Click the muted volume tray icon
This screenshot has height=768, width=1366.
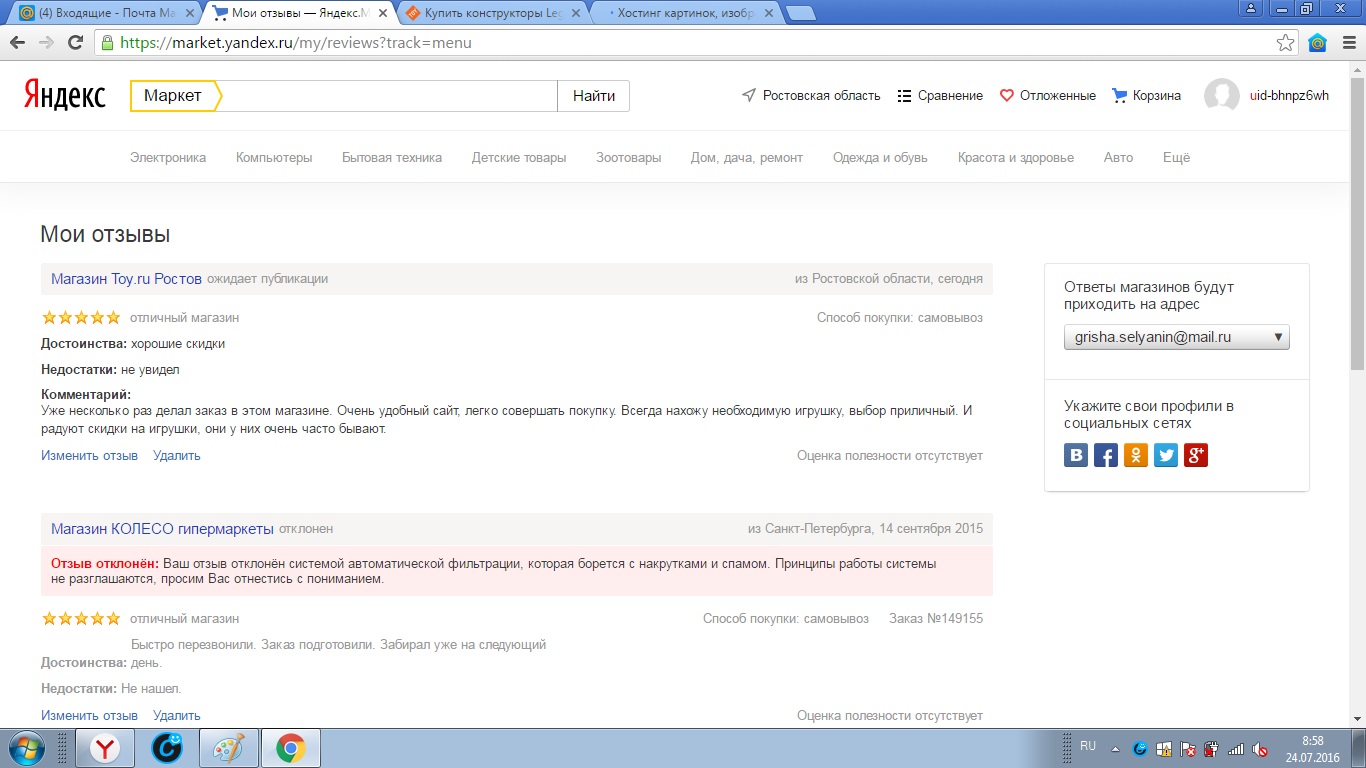1261,749
